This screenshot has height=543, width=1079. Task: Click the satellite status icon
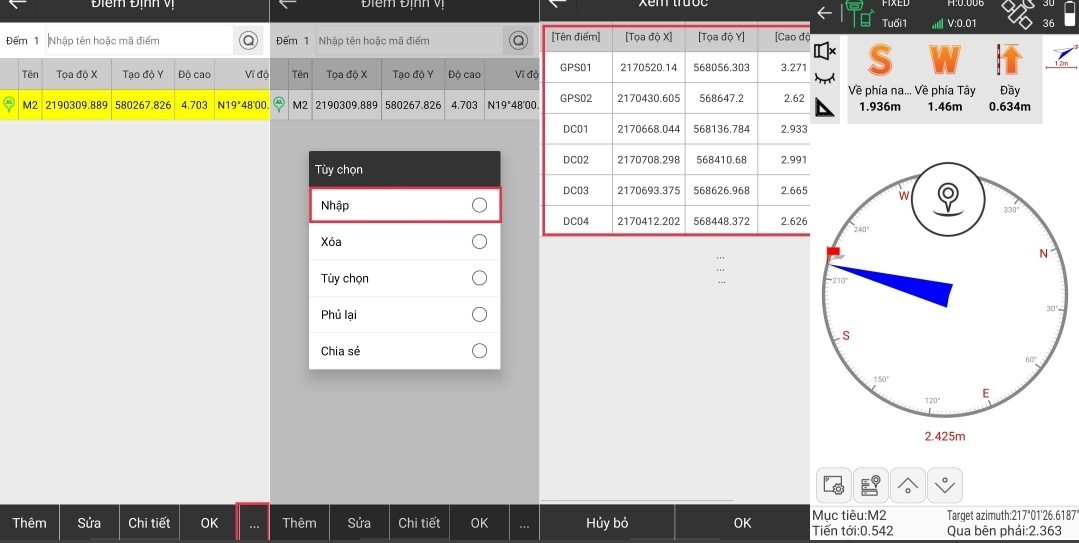pos(1018,13)
